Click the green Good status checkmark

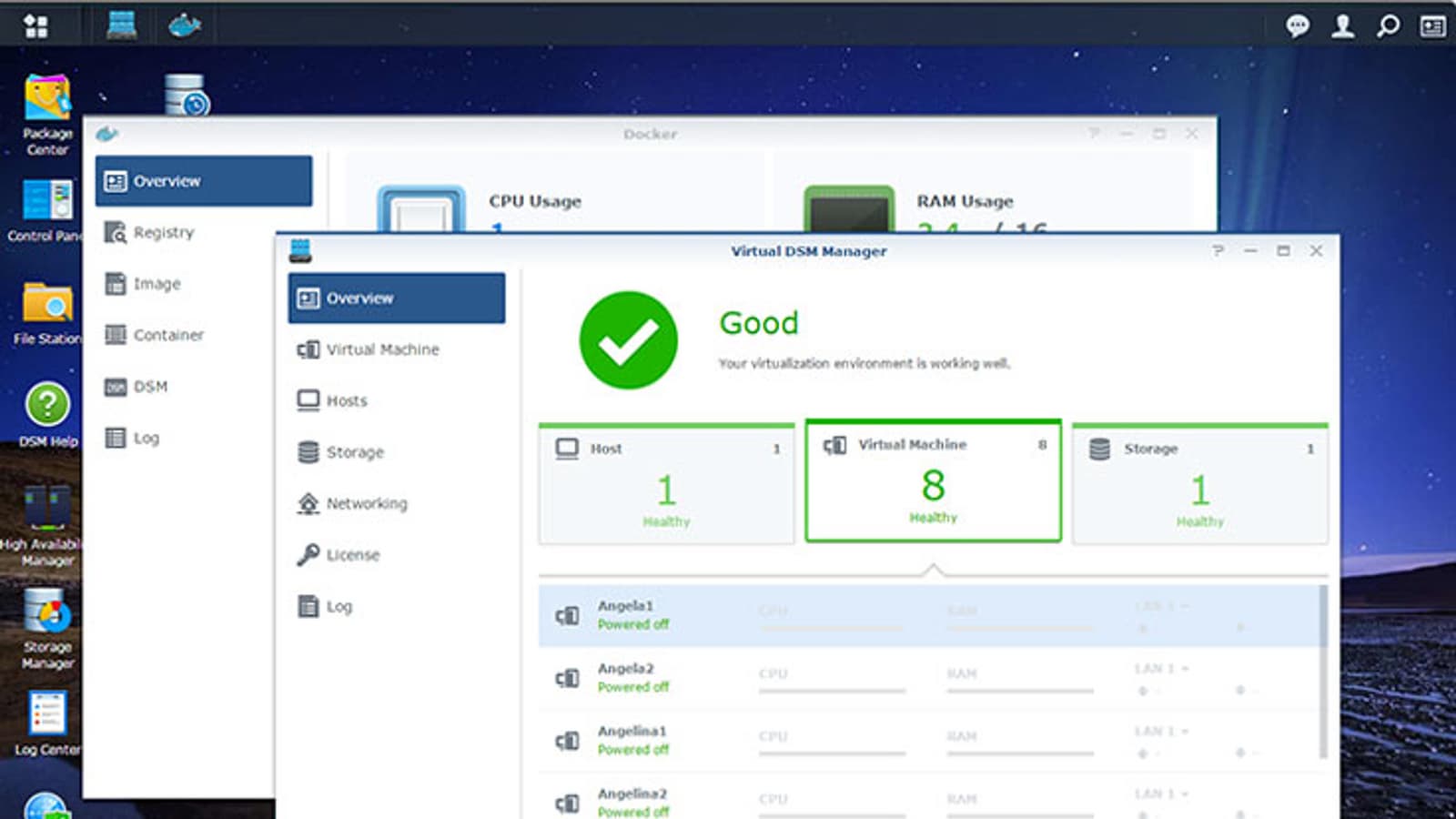point(628,340)
